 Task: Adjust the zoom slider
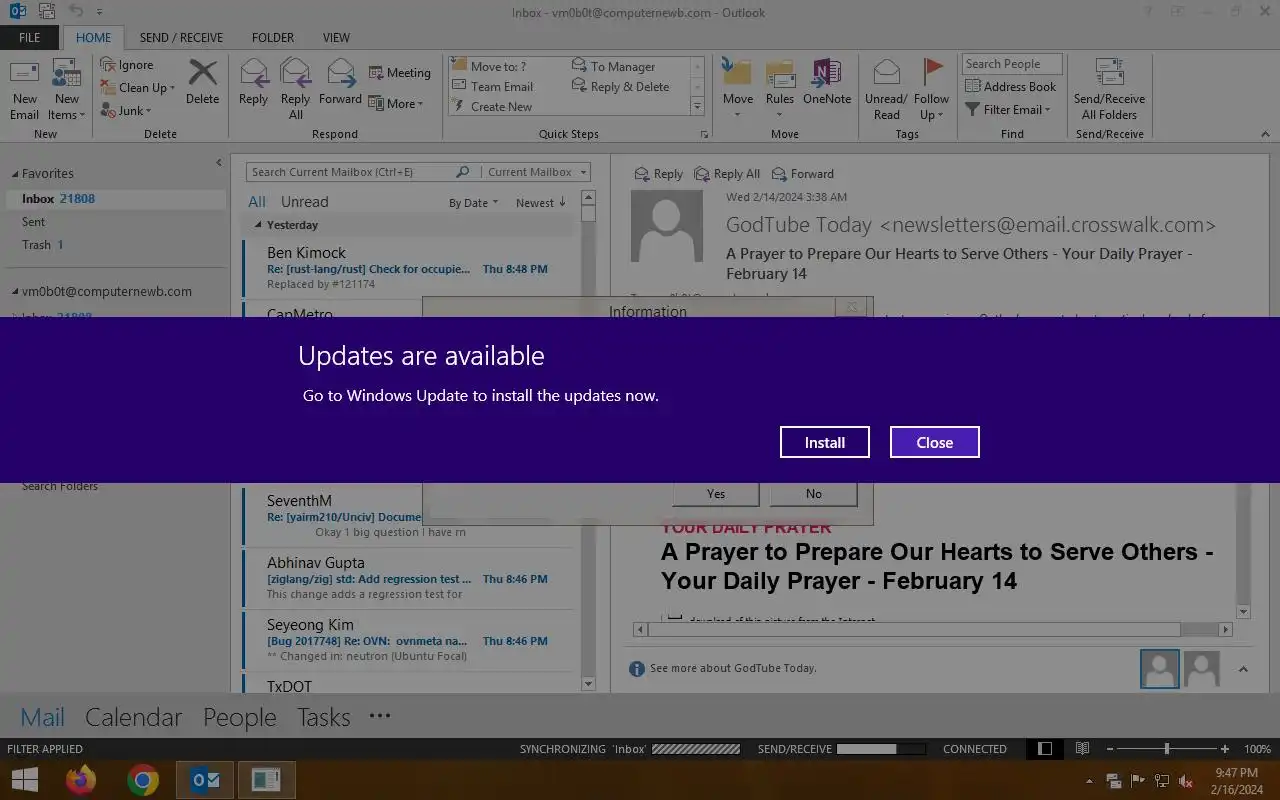(1166, 749)
